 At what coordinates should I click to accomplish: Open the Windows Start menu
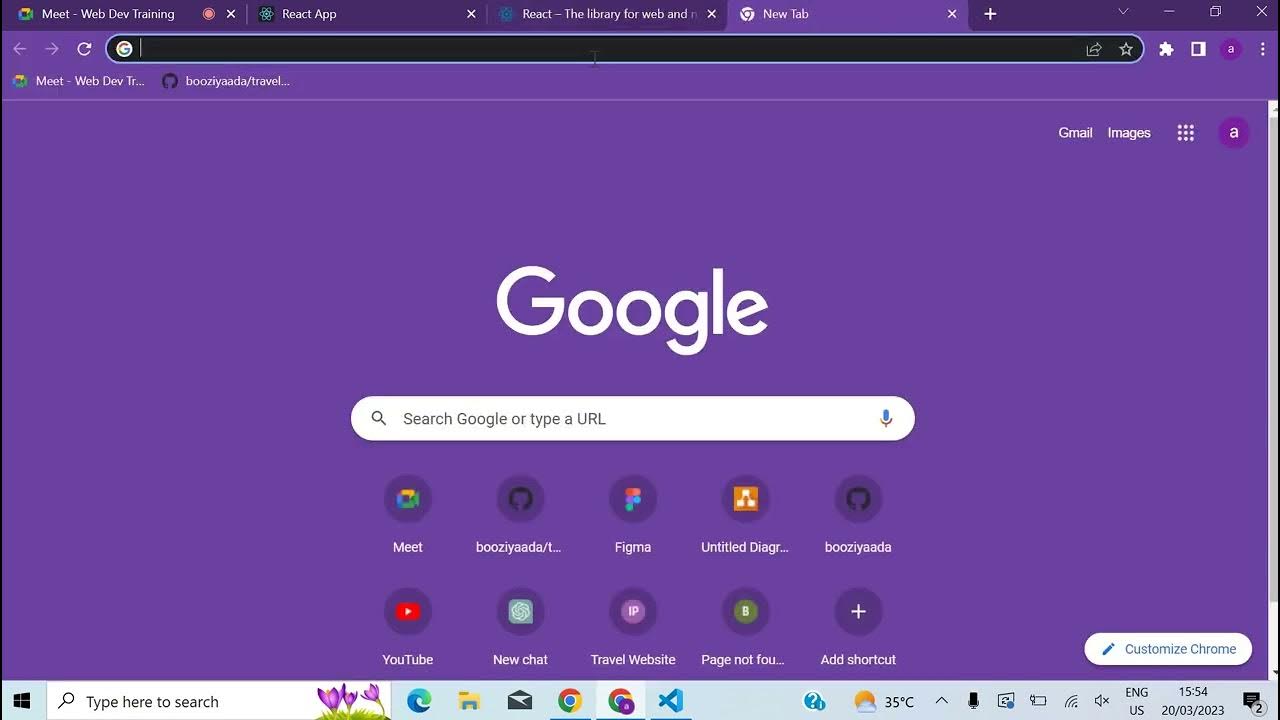coord(22,701)
